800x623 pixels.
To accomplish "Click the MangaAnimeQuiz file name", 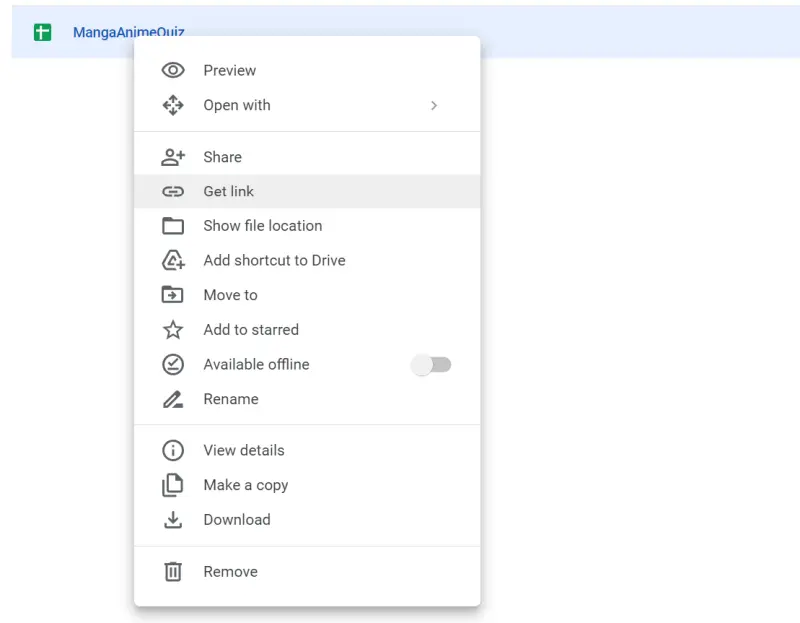I will tap(129, 32).
